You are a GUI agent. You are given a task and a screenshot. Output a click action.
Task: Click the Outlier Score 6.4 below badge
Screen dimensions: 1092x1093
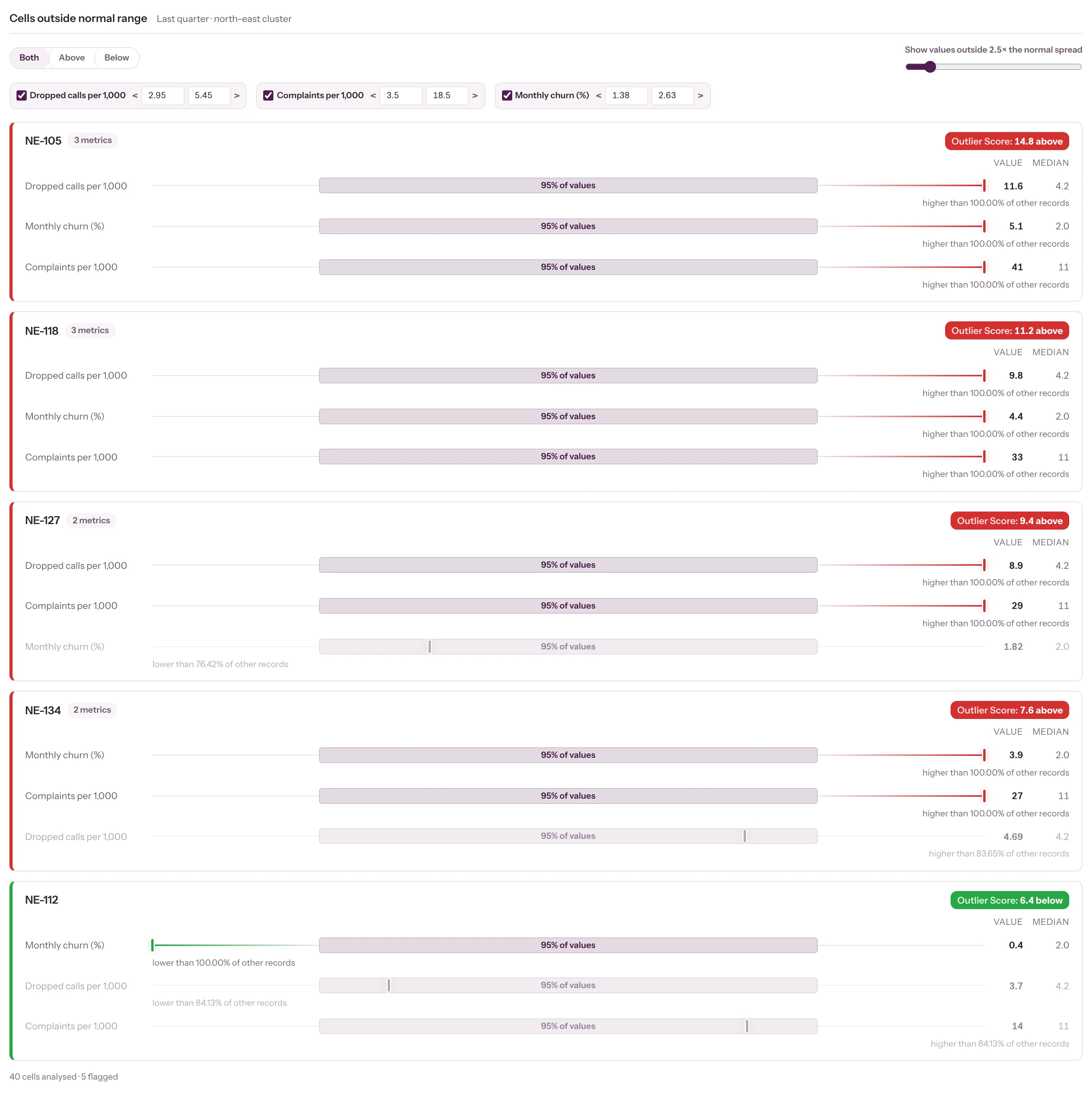pyautogui.click(x=1010, y=900)
